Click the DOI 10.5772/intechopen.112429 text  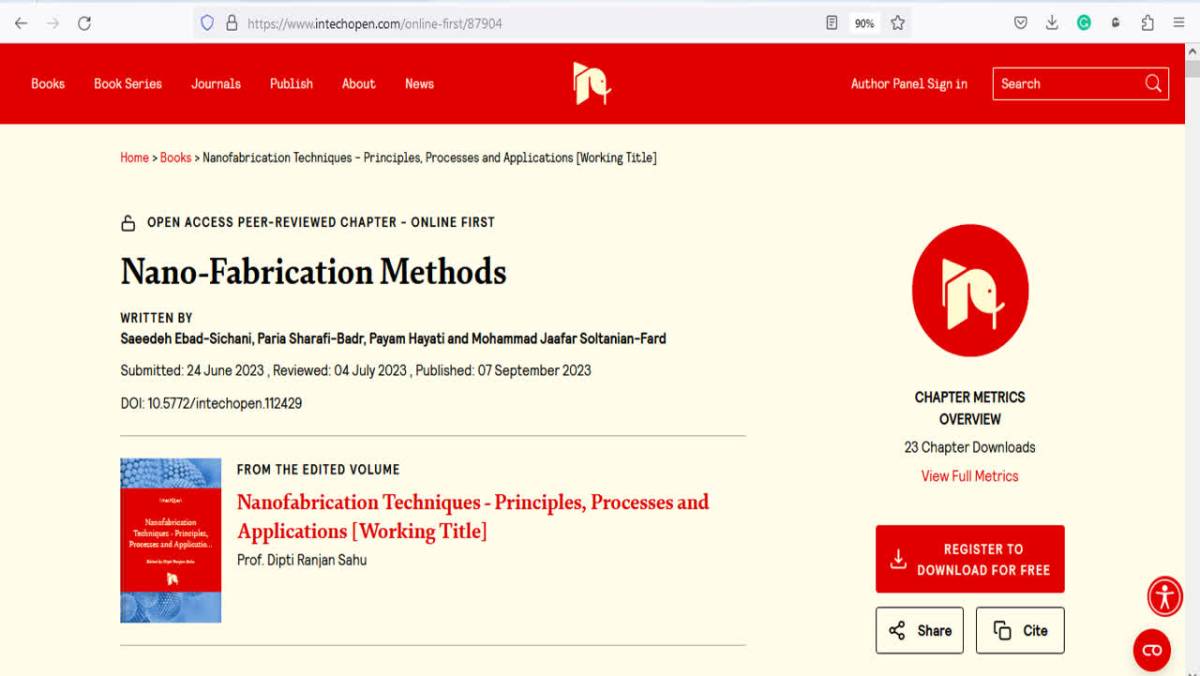tap(211, 404)
